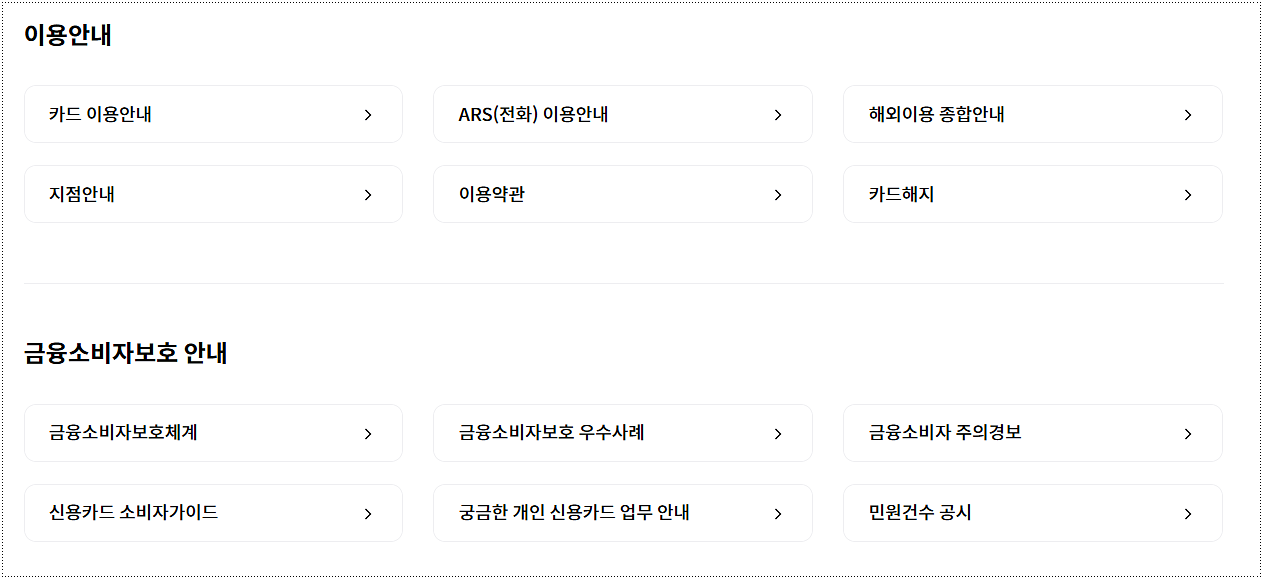Open the ARS(전화) 이용안내 phone guide

623,114
